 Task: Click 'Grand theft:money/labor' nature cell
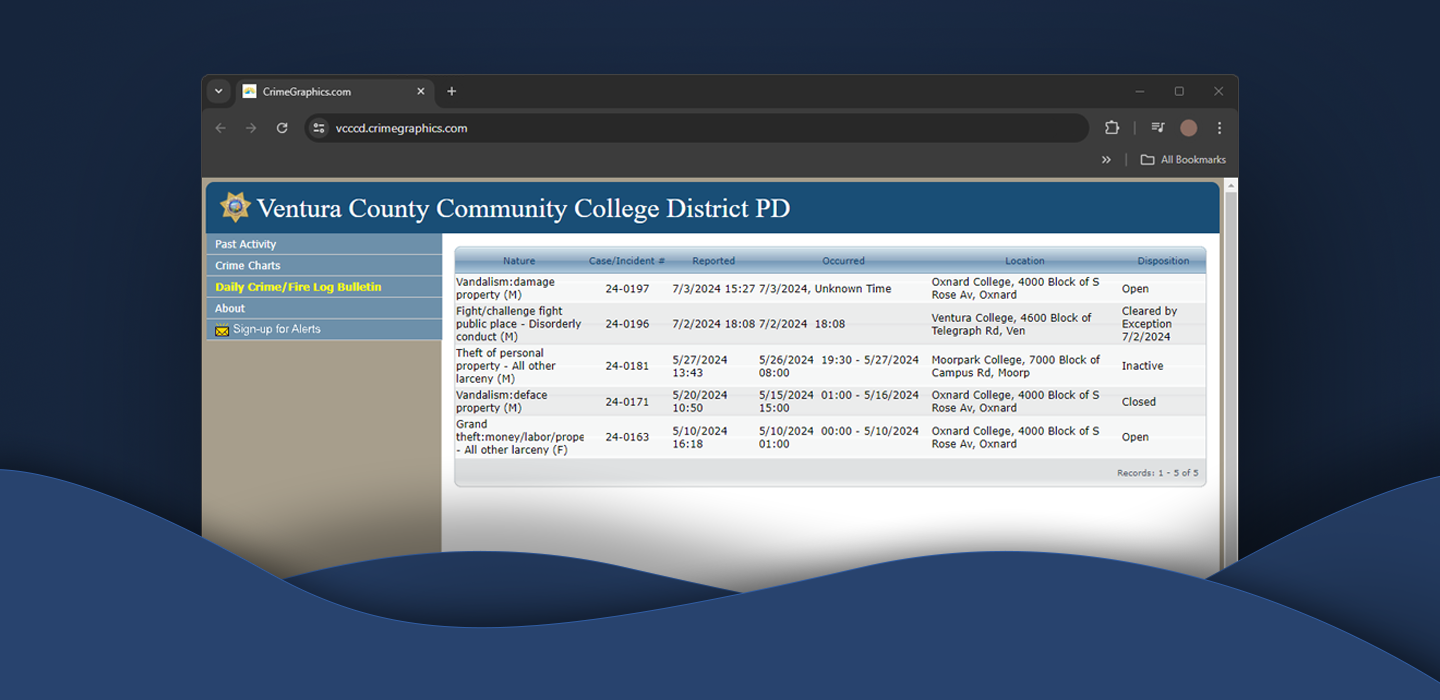[x=519, y=437]
